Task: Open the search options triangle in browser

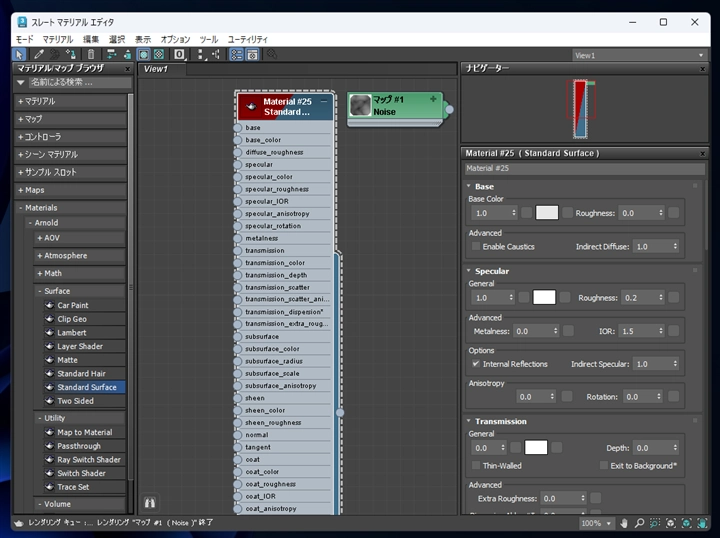Action: tap(20, 83)
